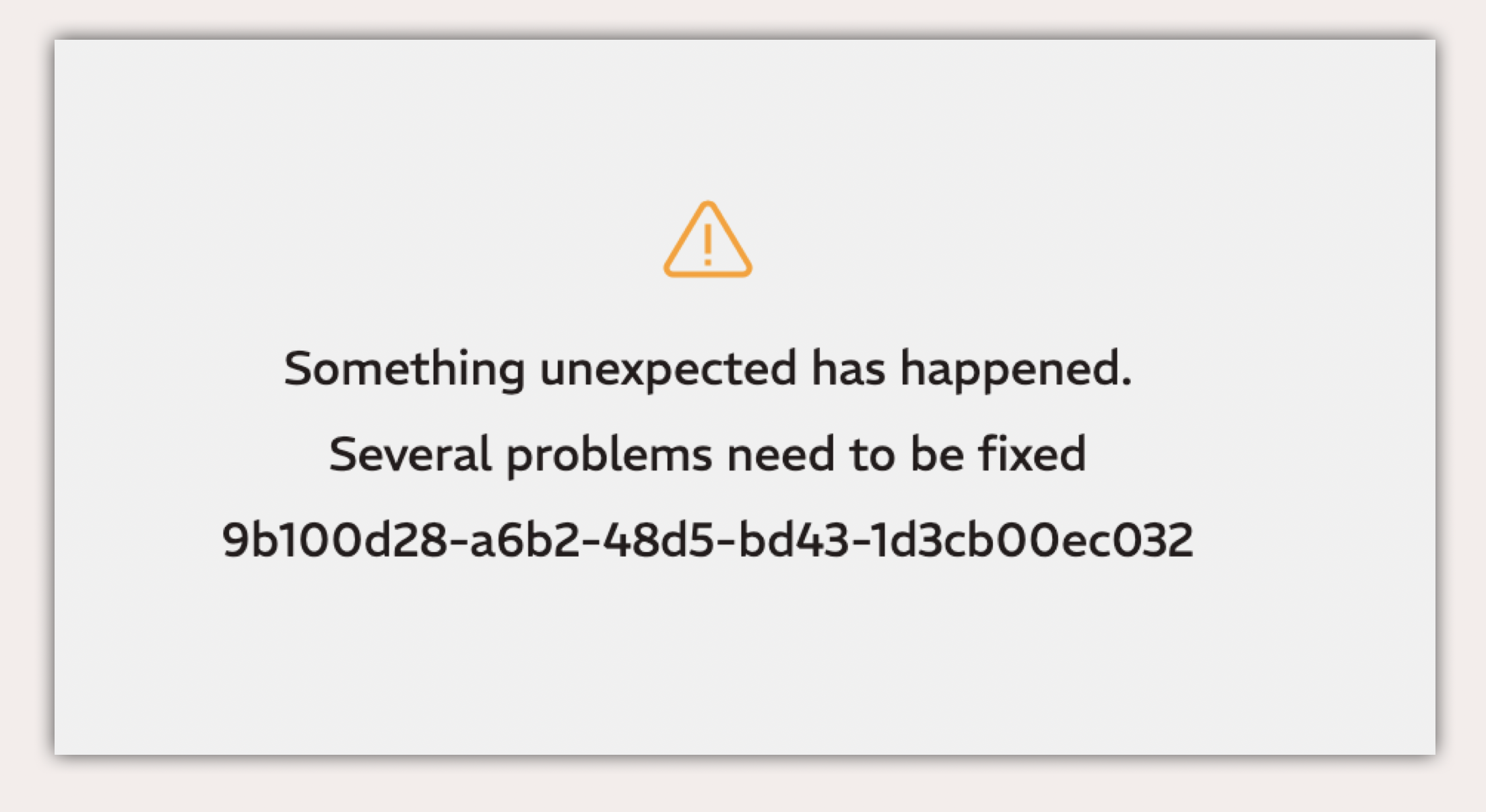Click the "bd43" segment of the error ID

(x=794, y=540)
